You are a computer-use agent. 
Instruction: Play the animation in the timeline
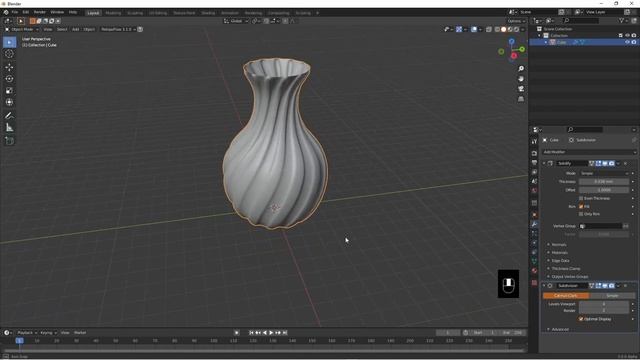[271, 333]
